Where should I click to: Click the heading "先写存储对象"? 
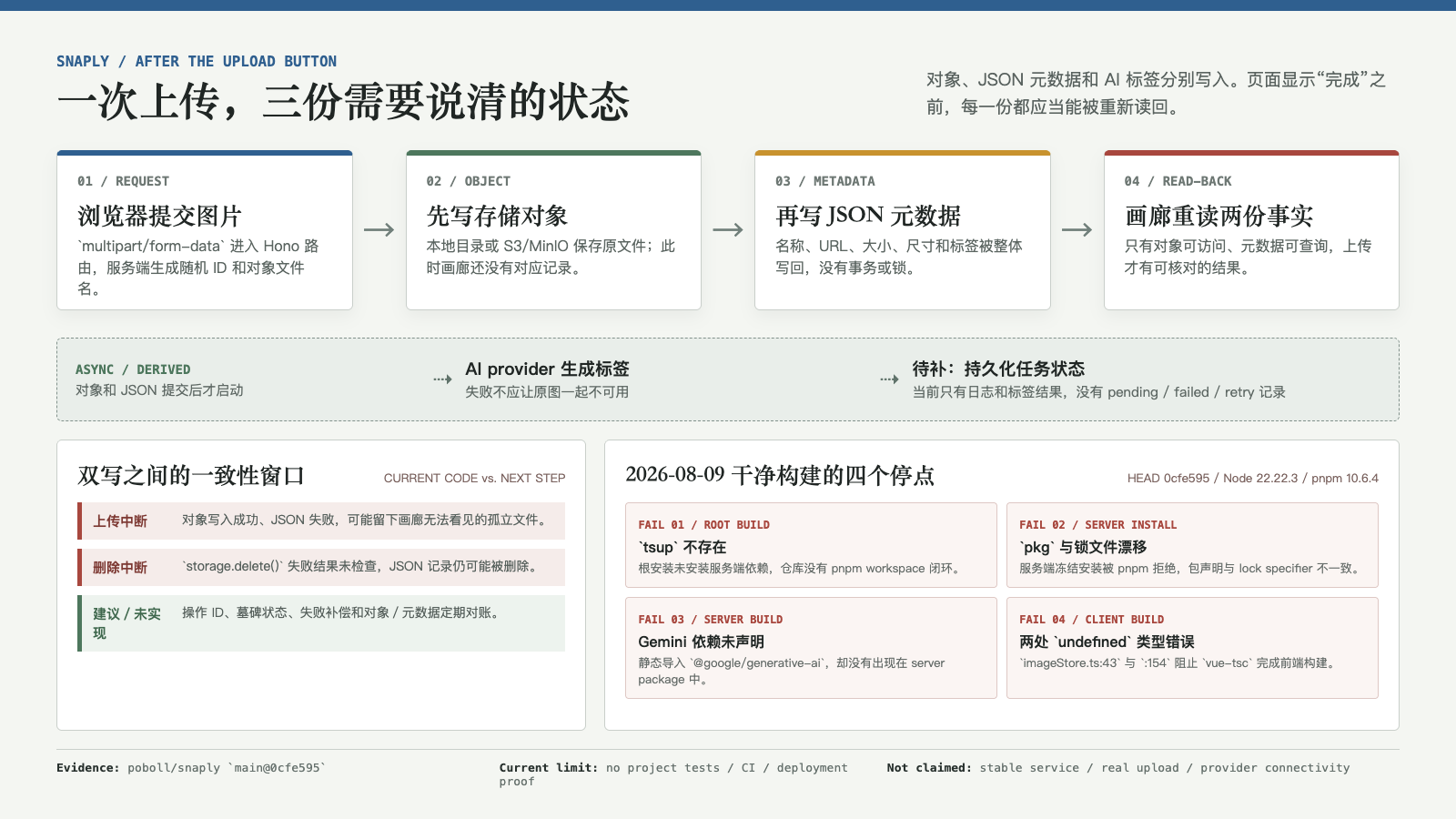(x=497, y=216)
